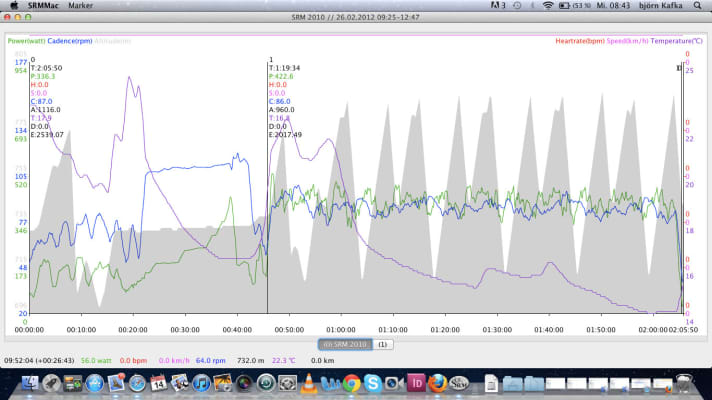Open the Marker menu
The image size is (712, 400).
80,5
